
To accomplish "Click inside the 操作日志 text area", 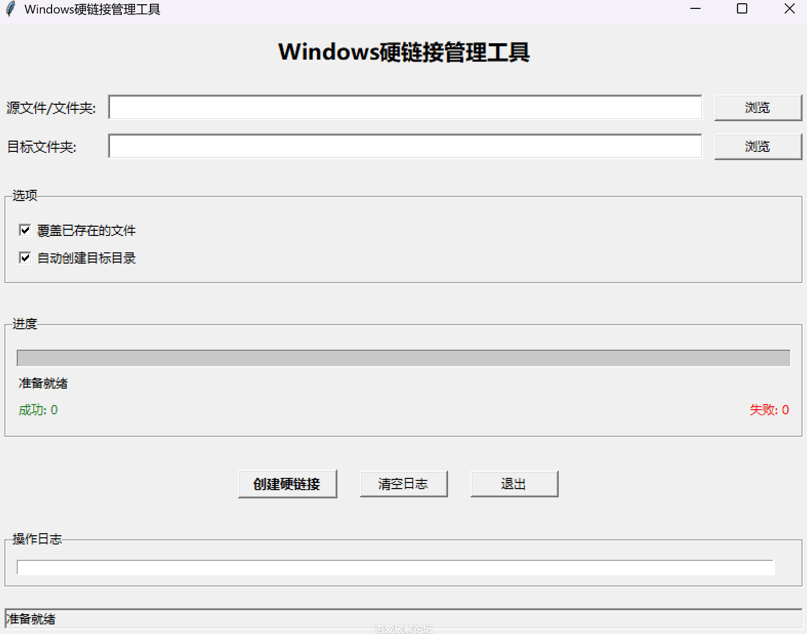I will [x=395, y=568].
